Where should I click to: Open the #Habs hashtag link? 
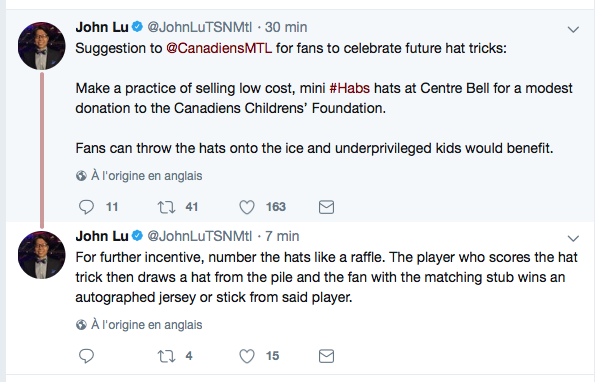coord(349,88)
